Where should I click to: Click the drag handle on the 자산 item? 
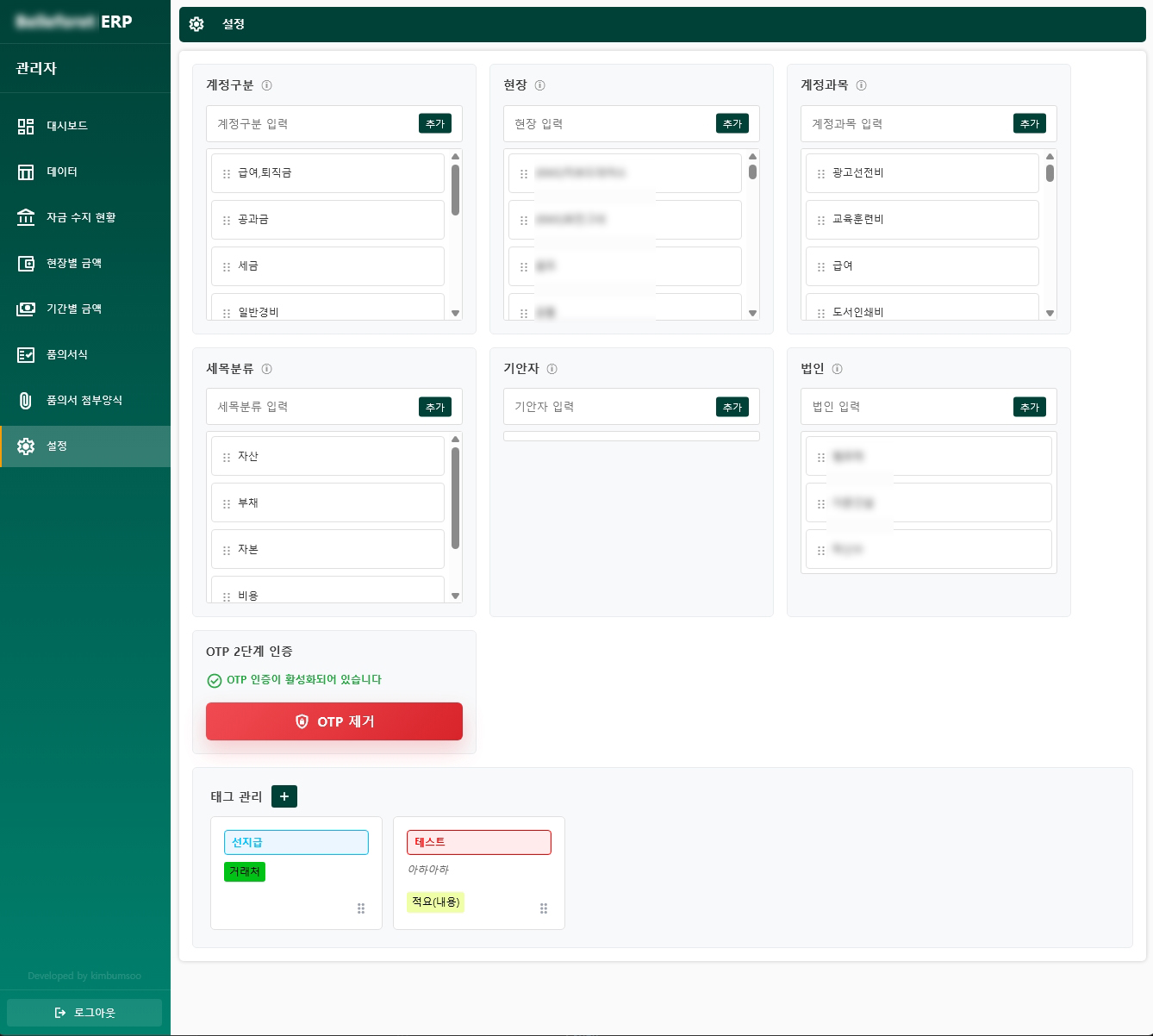[x=225, y=456]
